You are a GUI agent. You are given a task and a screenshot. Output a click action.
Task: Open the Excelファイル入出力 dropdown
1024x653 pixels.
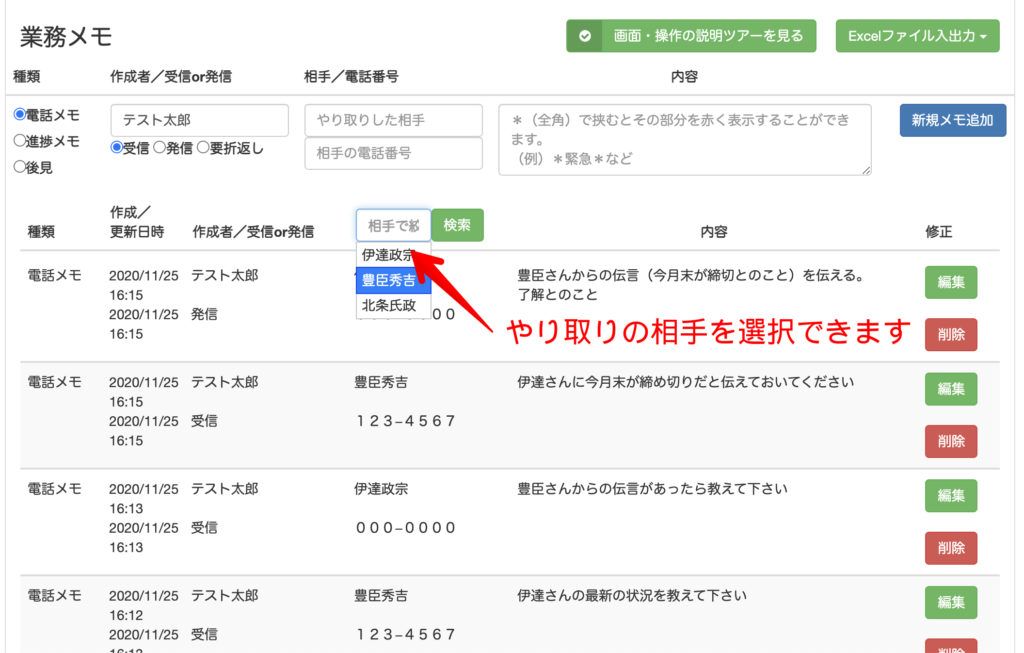pos(917,36)
